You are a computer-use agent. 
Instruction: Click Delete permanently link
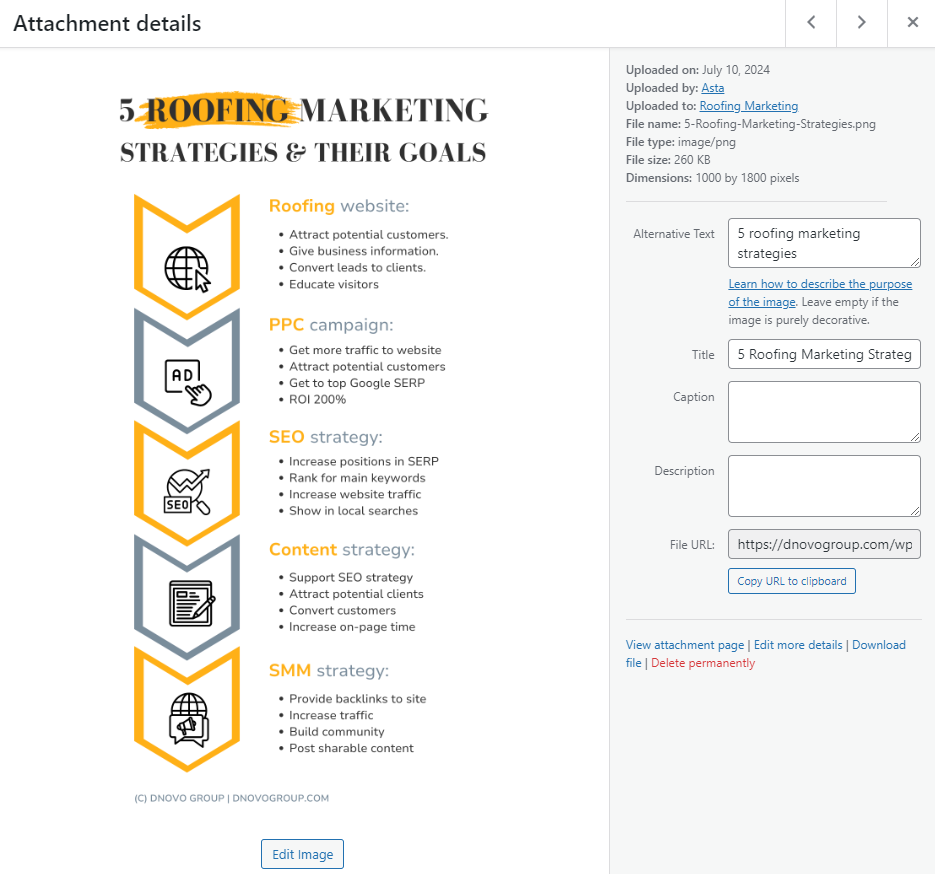point(703,663)
